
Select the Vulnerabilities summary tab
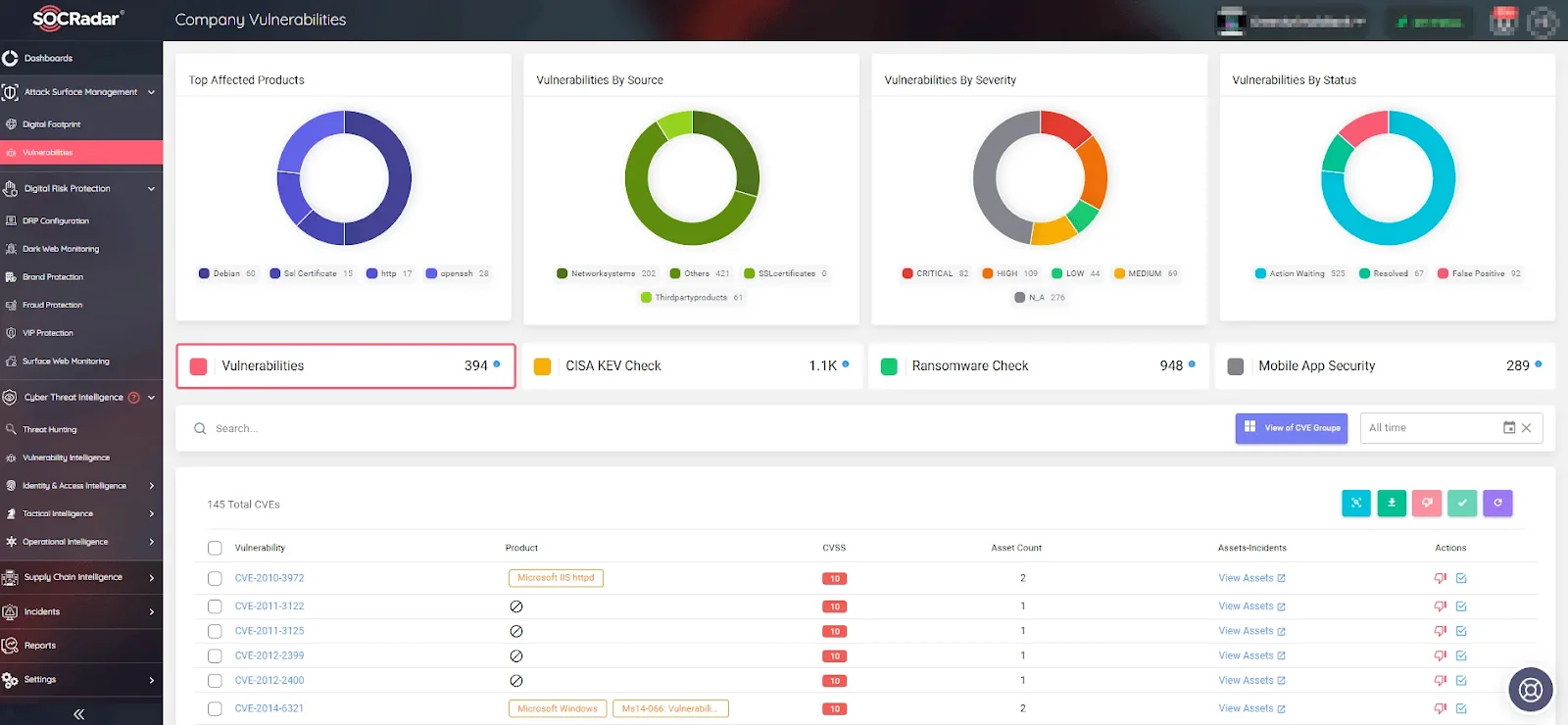click(x=346, y=365)
